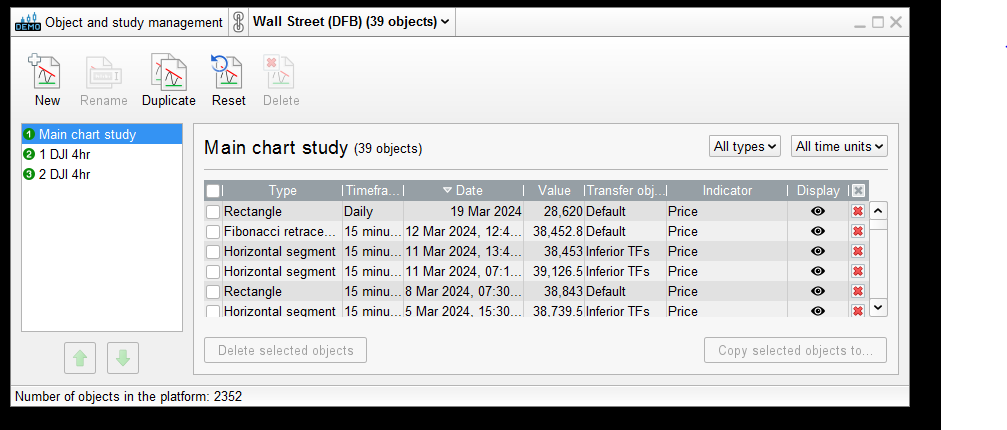Click the New study icon
The image size is (1007, 430).
click(x=46, y=73)
